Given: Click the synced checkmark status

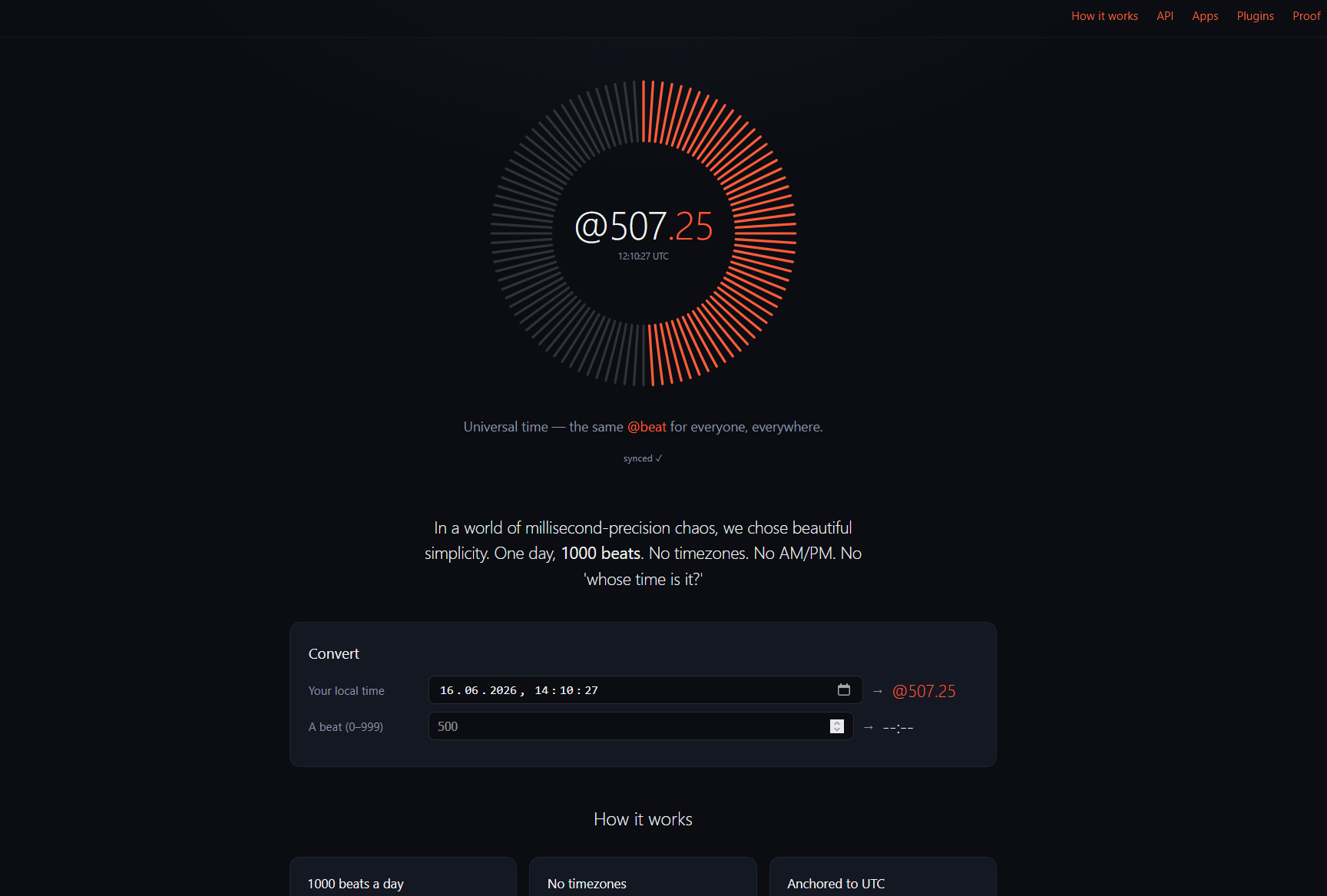Looking at the screenshot, I should [x=643, y=458].
